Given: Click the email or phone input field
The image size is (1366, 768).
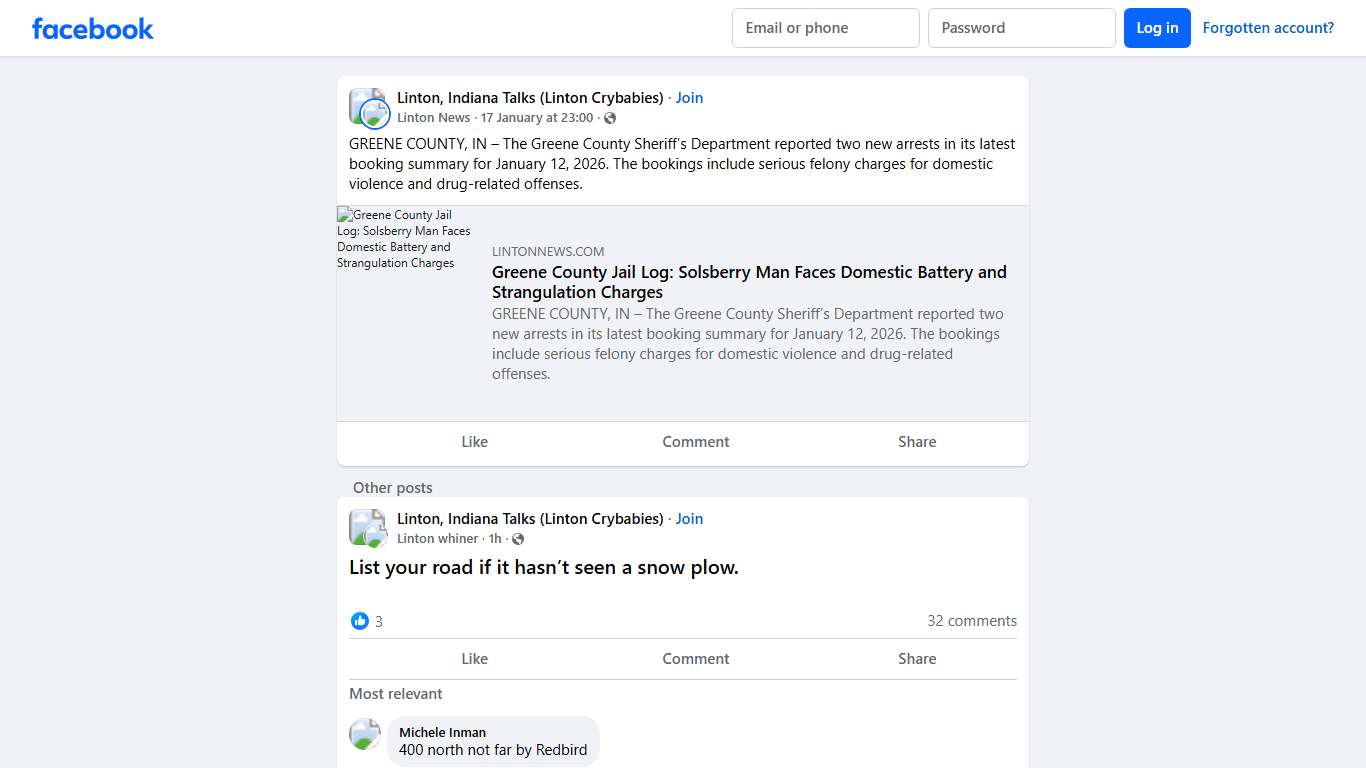Looking at the screenshot, I should click(825, 28).
